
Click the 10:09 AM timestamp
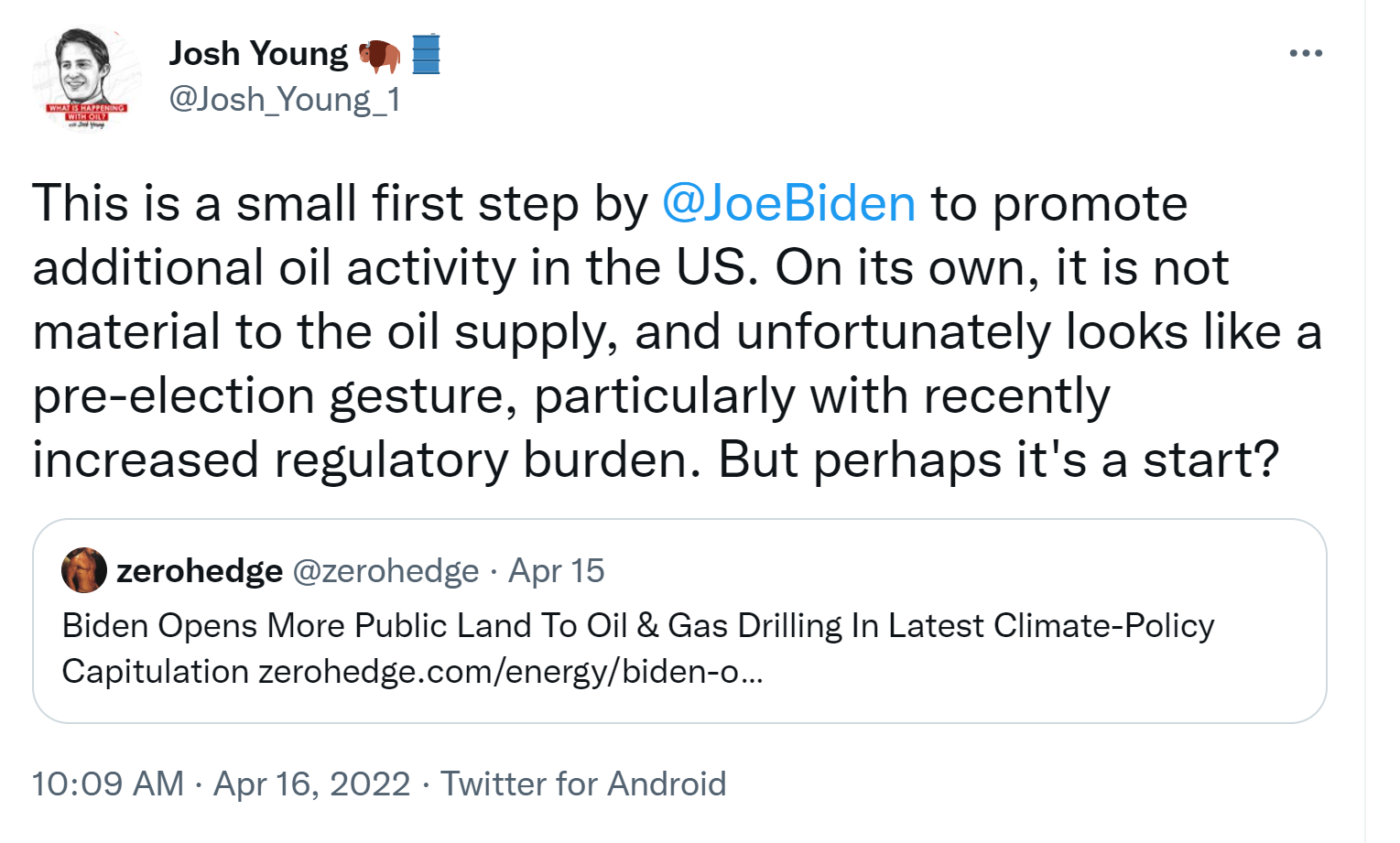point(108,784)
